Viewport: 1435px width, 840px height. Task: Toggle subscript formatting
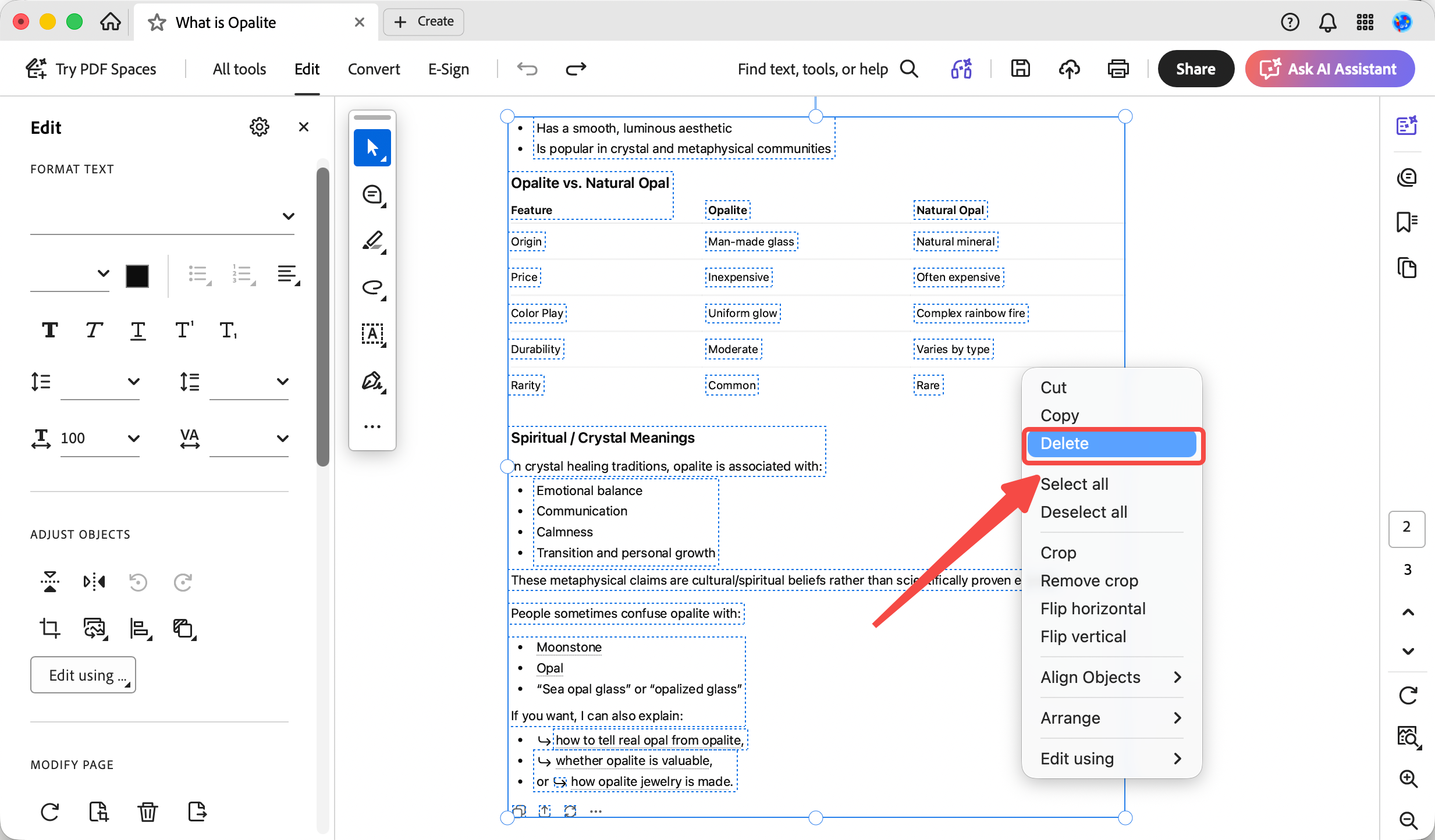tap(228, 330)
